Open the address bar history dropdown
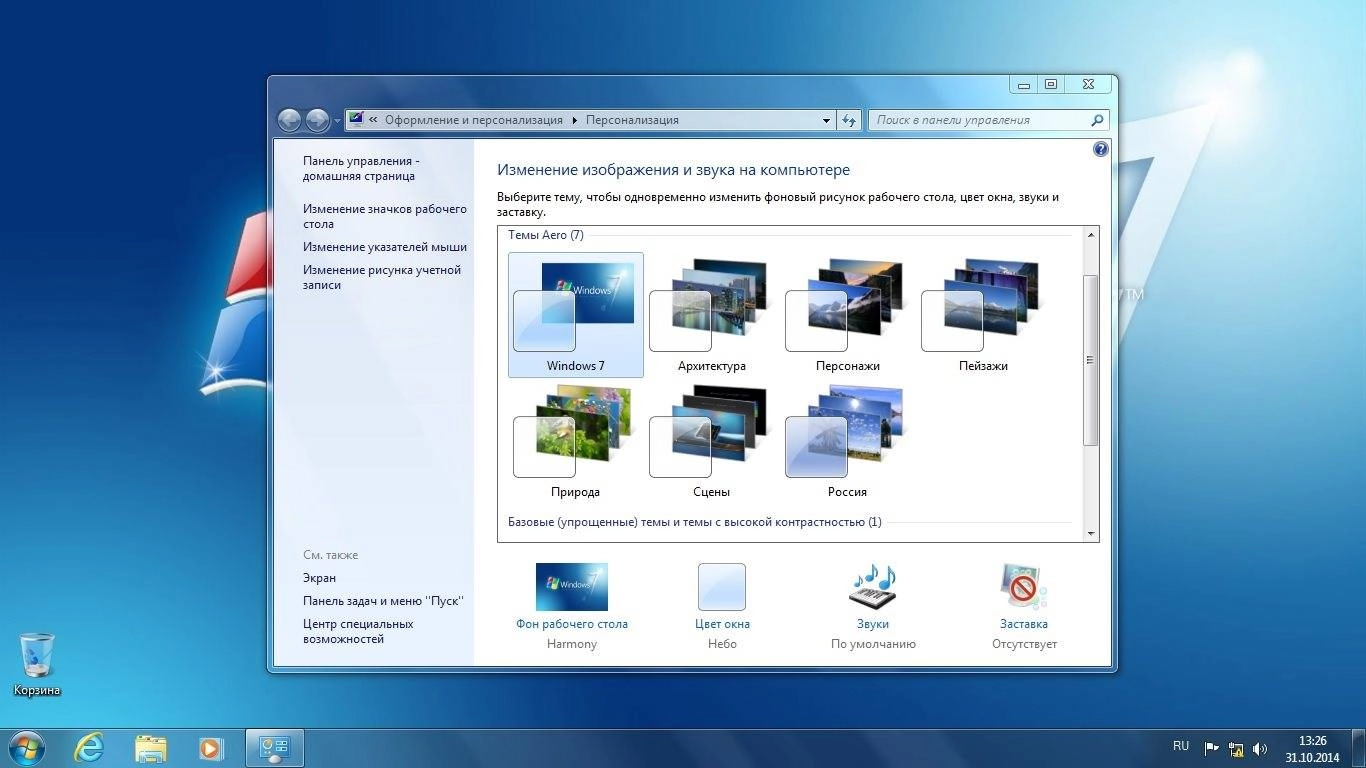The width and height of the screenshot is (1366, 768). click(826, 120)
